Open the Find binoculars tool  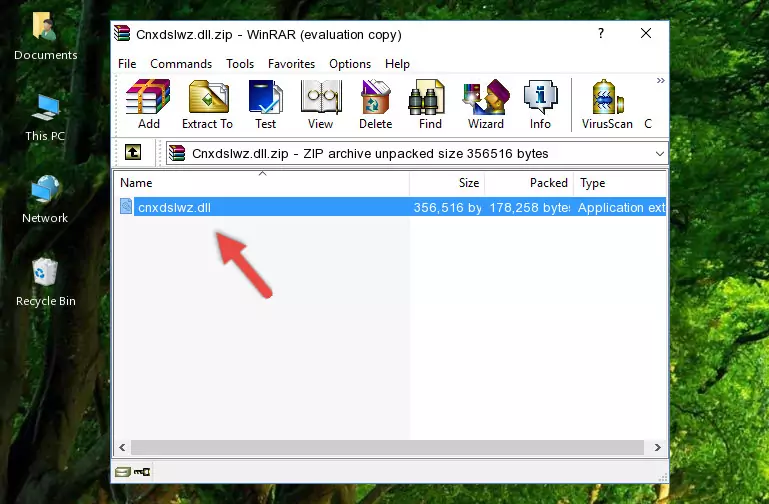click(430, 104)
